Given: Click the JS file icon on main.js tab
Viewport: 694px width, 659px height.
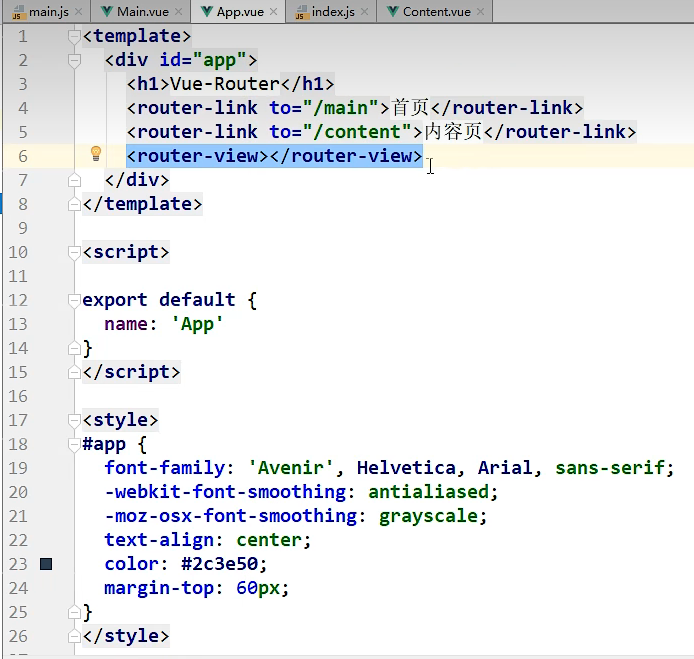Looking at the screenshot, I should 18,12.
